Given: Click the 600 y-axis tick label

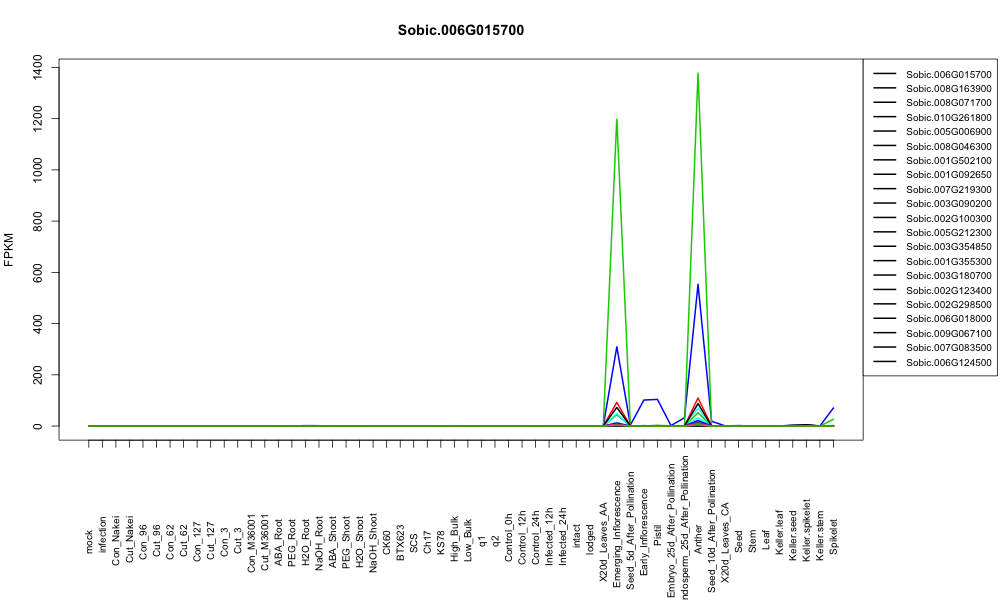Looking at the screenshot, I should [38, 272].
